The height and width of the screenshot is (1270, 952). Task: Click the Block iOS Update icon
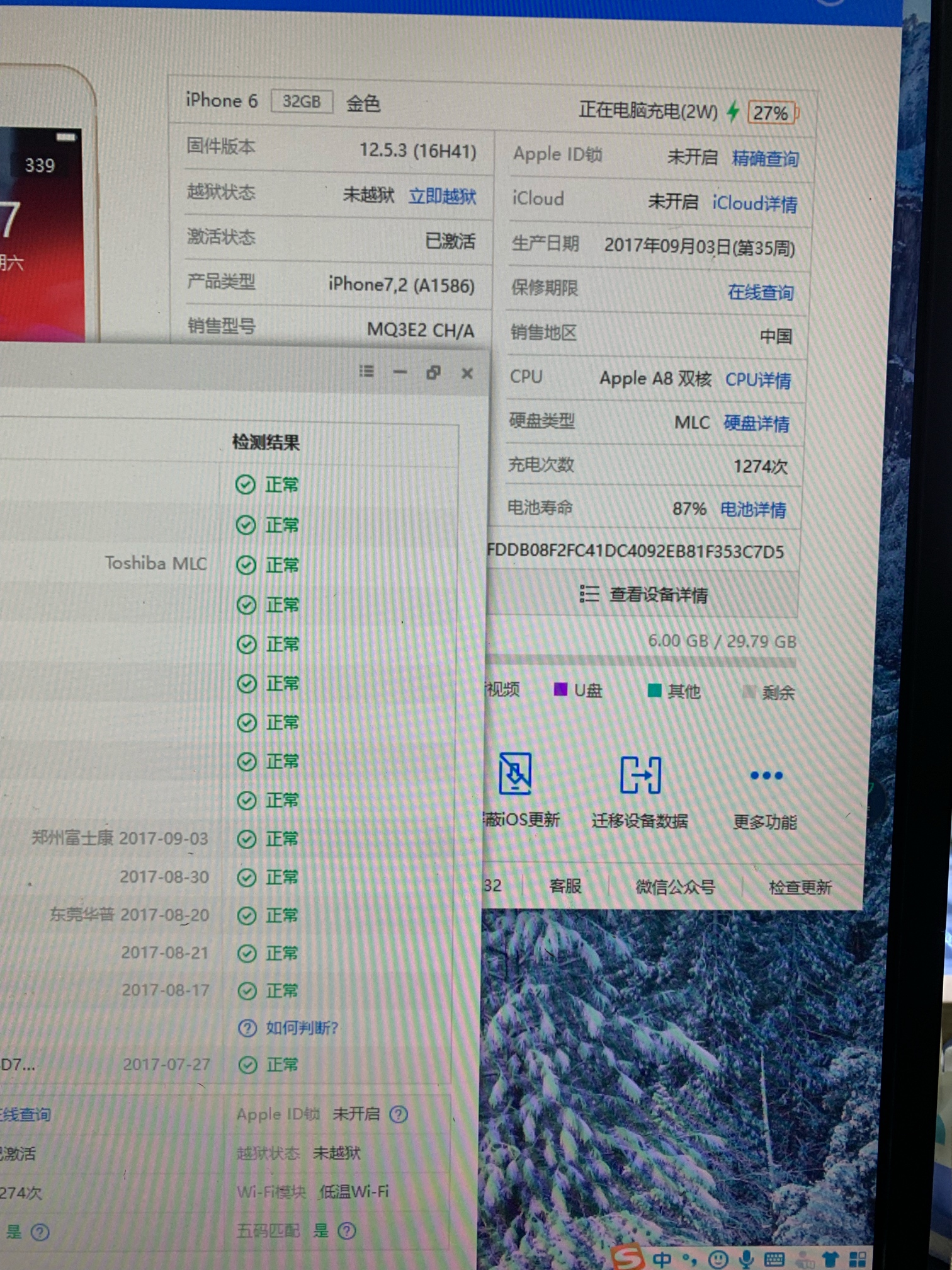[x=515, y=774]
